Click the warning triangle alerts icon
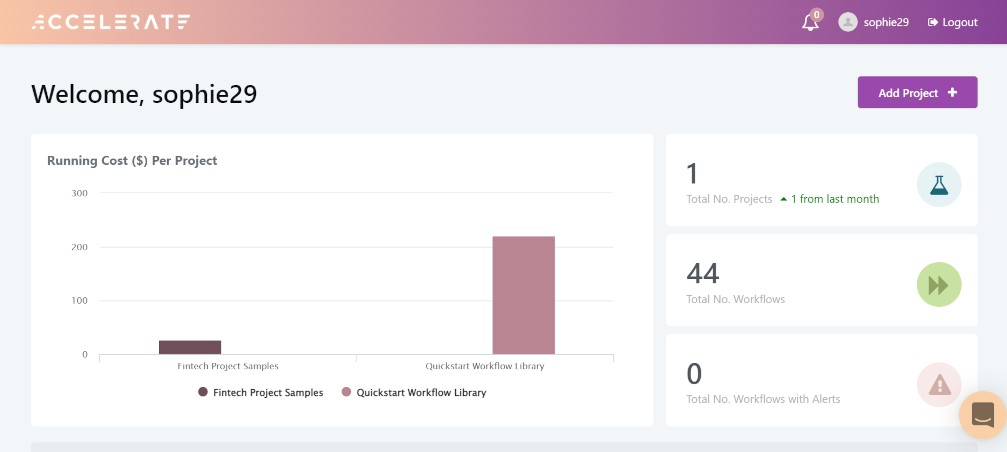This screenshot has height=452, width=1007. coord(938,384)
